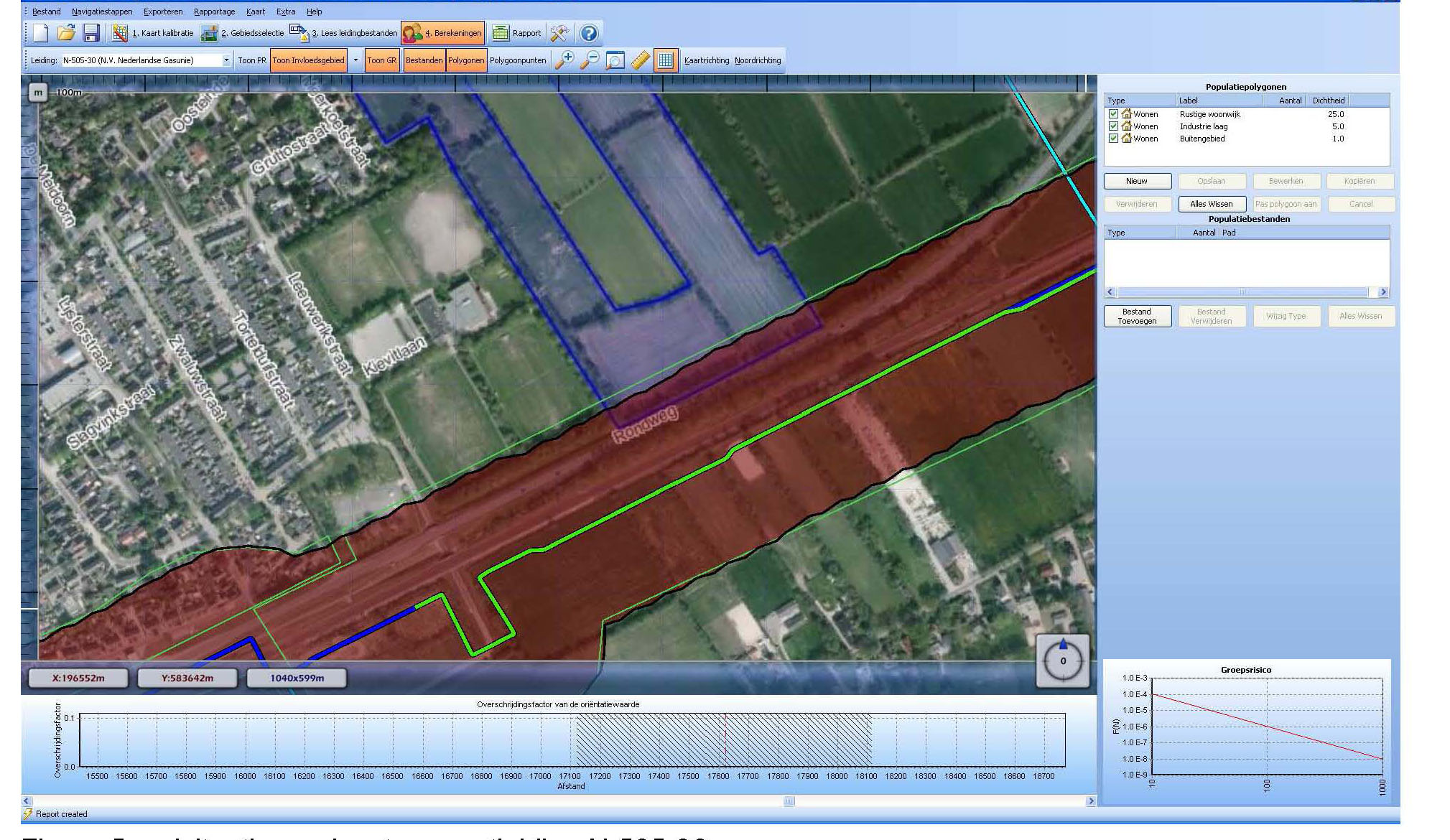
Task: Open the Exporteren menu
Action: [x=163, y=11]
